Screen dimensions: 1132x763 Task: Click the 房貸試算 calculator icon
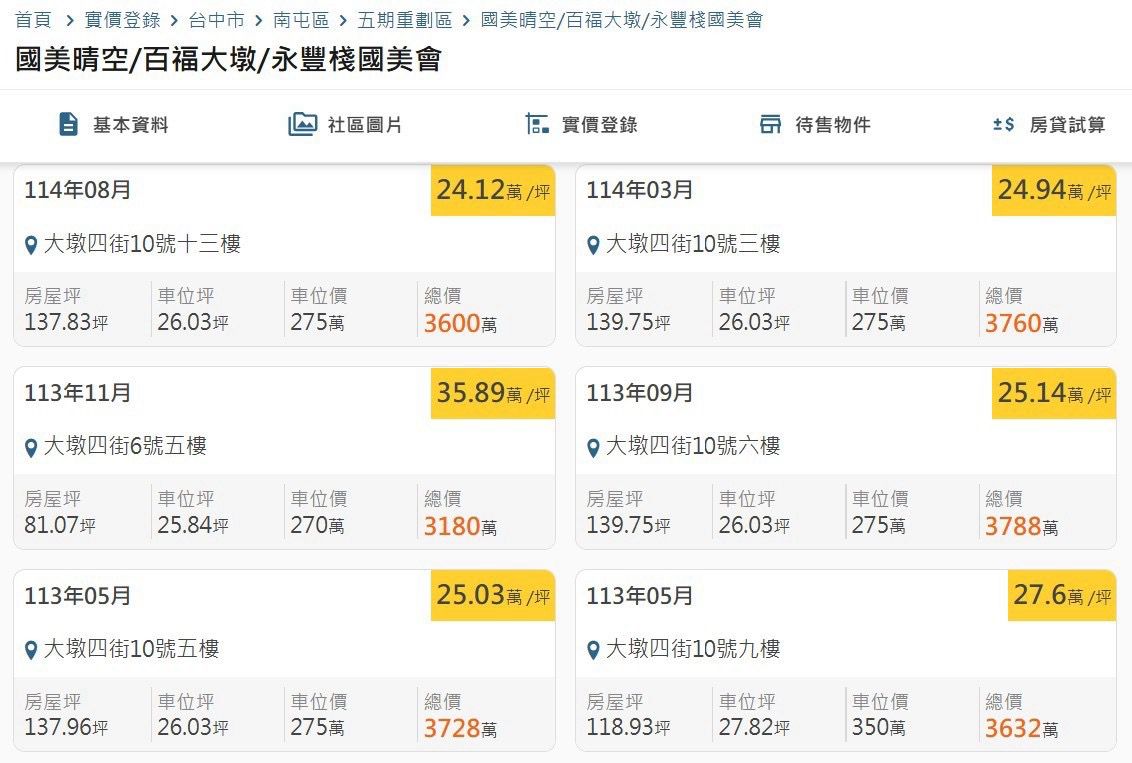pos(1003,124)
